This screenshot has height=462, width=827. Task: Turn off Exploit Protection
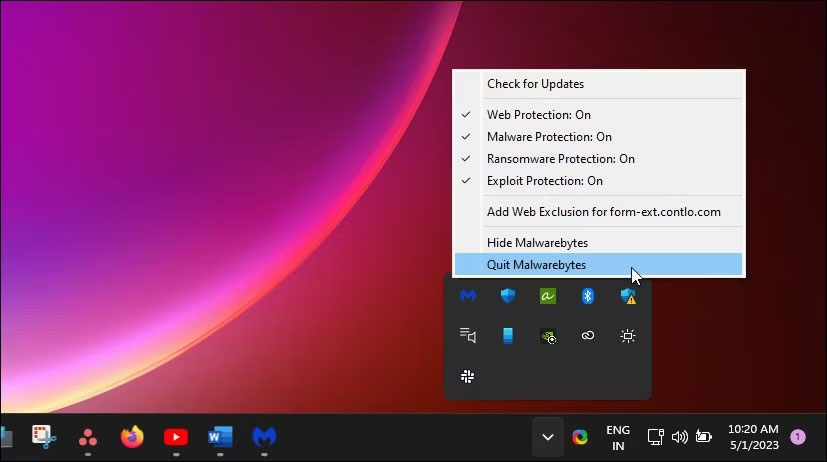click(x=544, y=181)
